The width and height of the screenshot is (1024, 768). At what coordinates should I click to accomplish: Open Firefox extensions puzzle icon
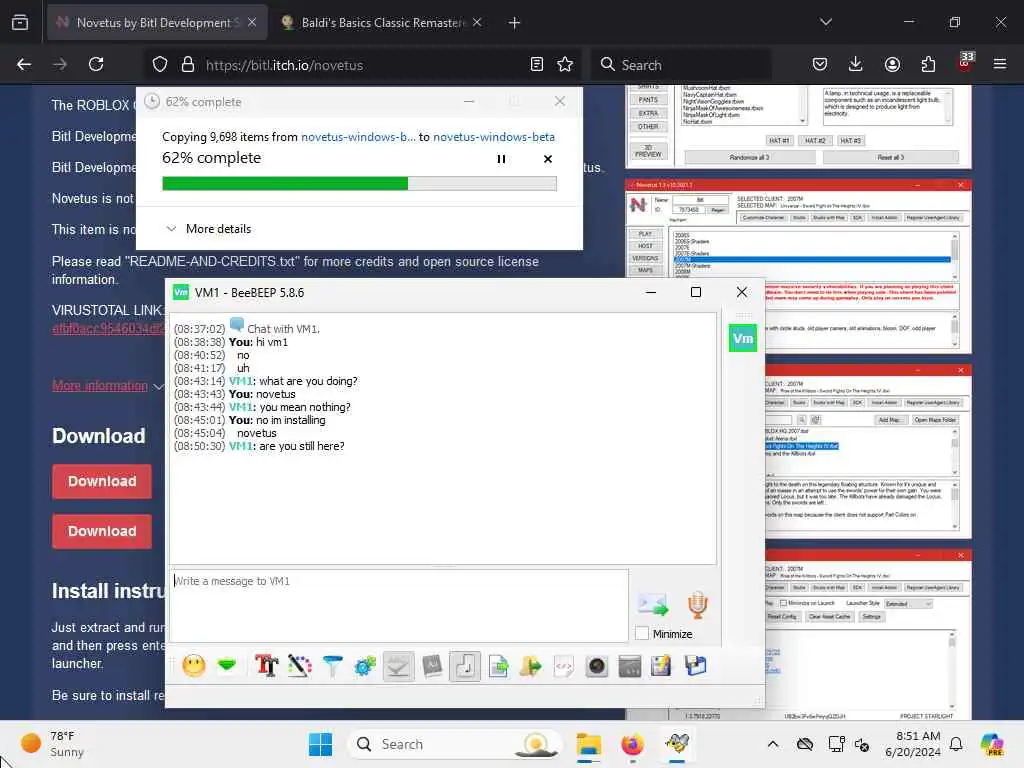pos(928,64)
